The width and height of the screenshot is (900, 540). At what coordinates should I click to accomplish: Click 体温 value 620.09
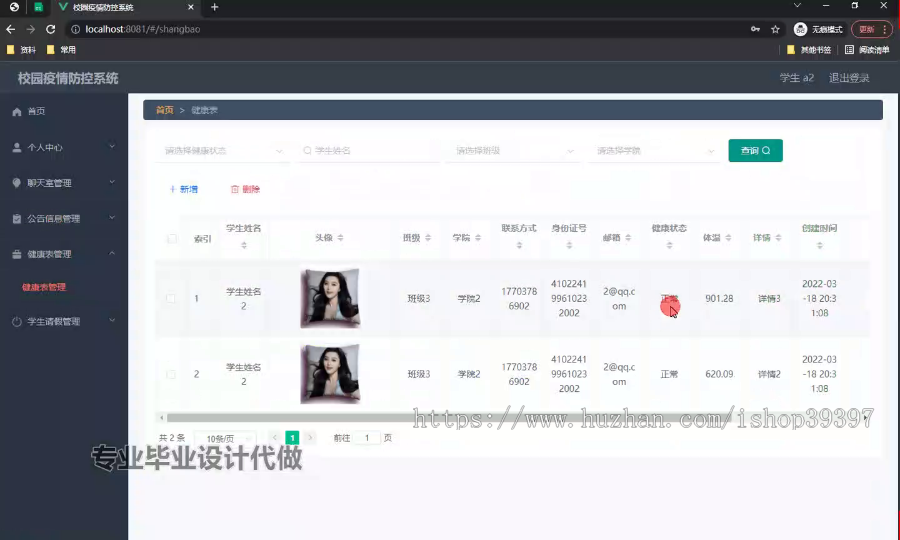tap(719, 374)
